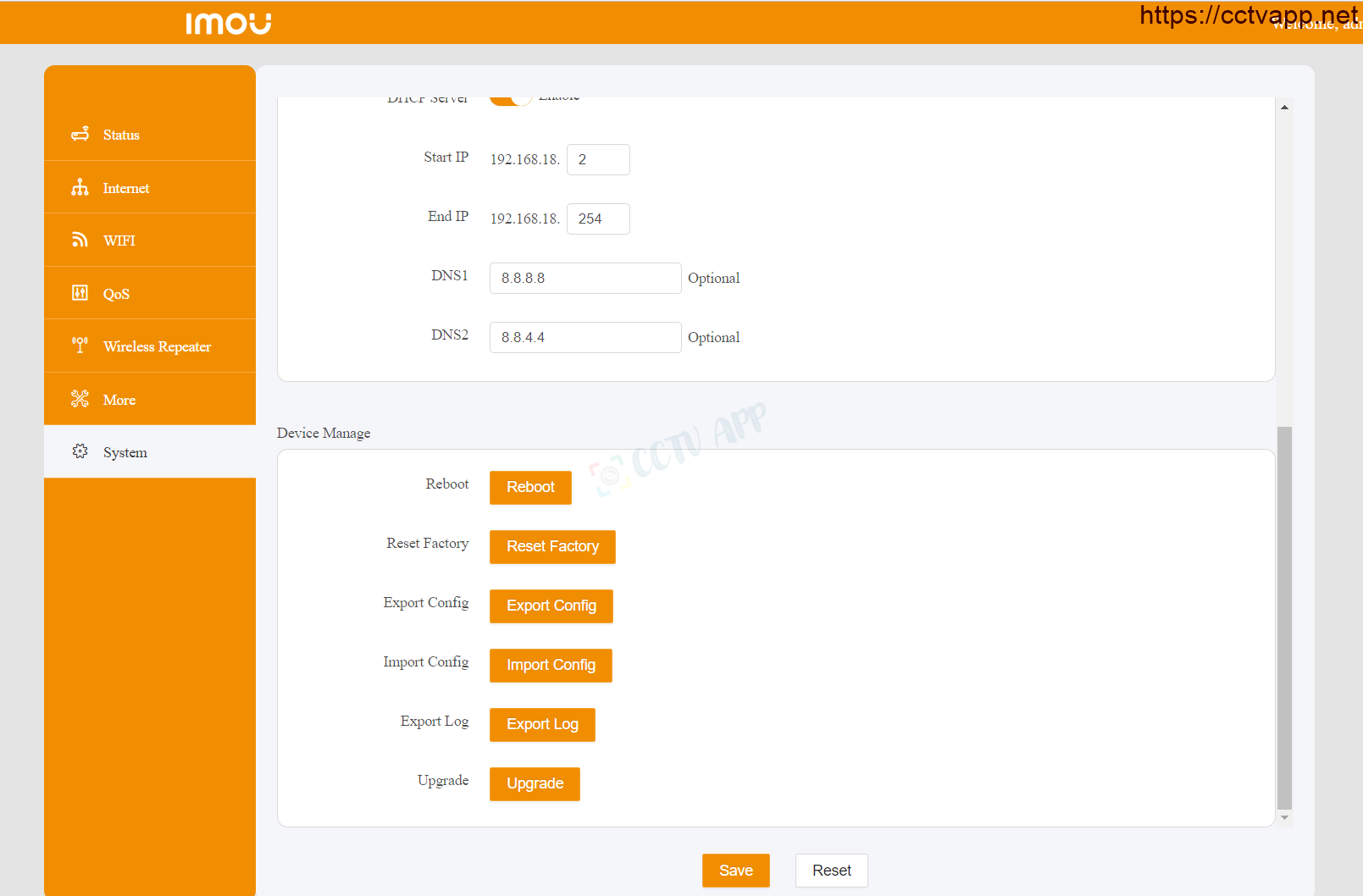
Task: Click the Export Config button
Action: coord(551,606)
